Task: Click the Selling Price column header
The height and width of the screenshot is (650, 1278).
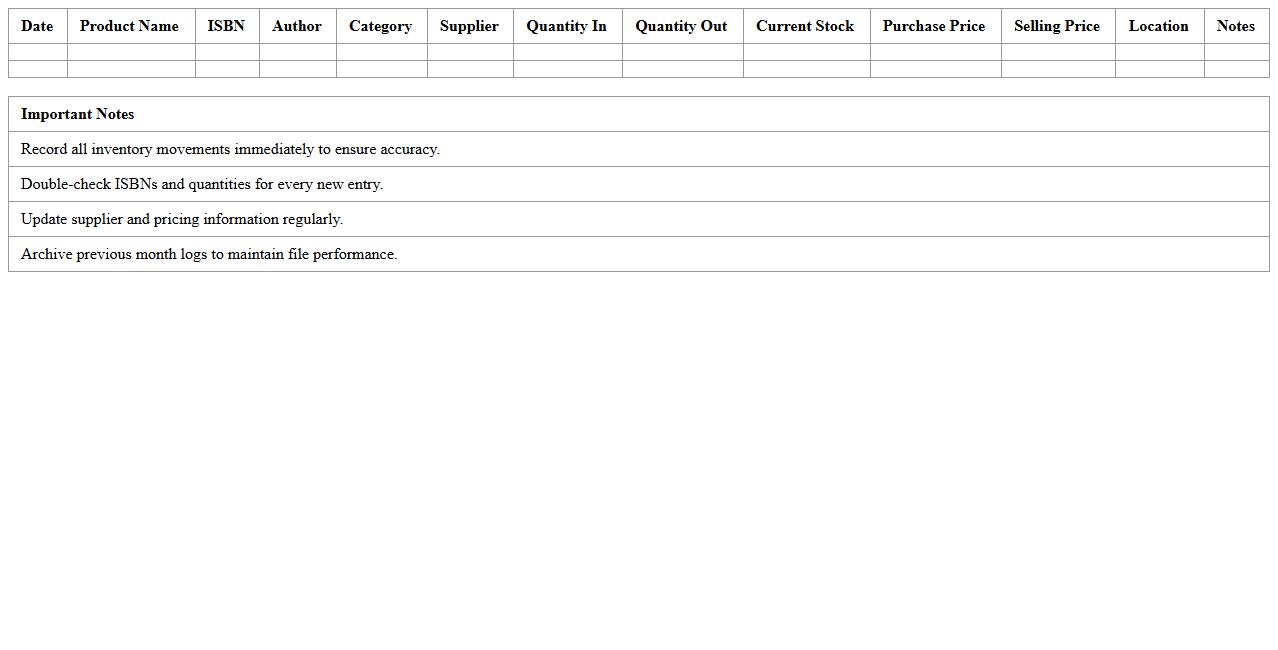Action: coord(1057,26)
